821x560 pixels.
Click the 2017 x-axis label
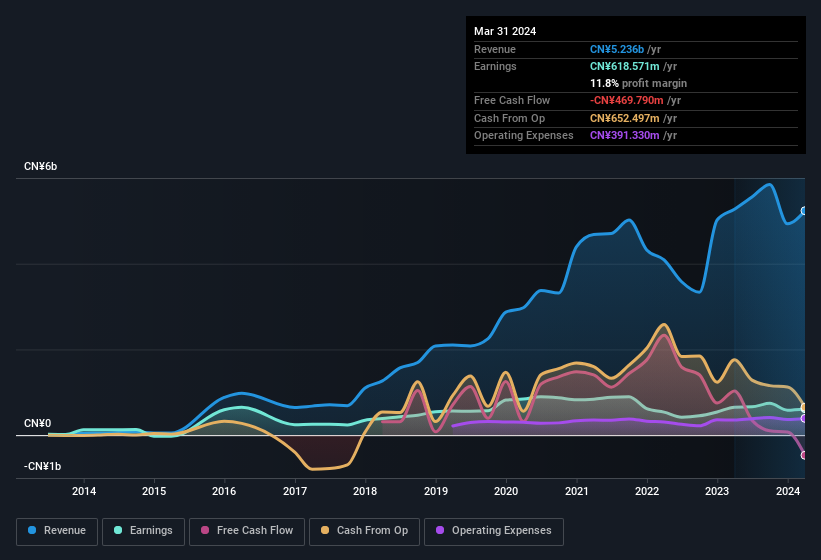tap(295, 491)
